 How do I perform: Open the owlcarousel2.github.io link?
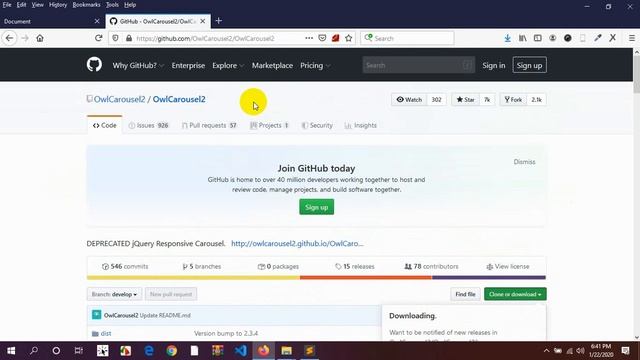pos(297,244)
